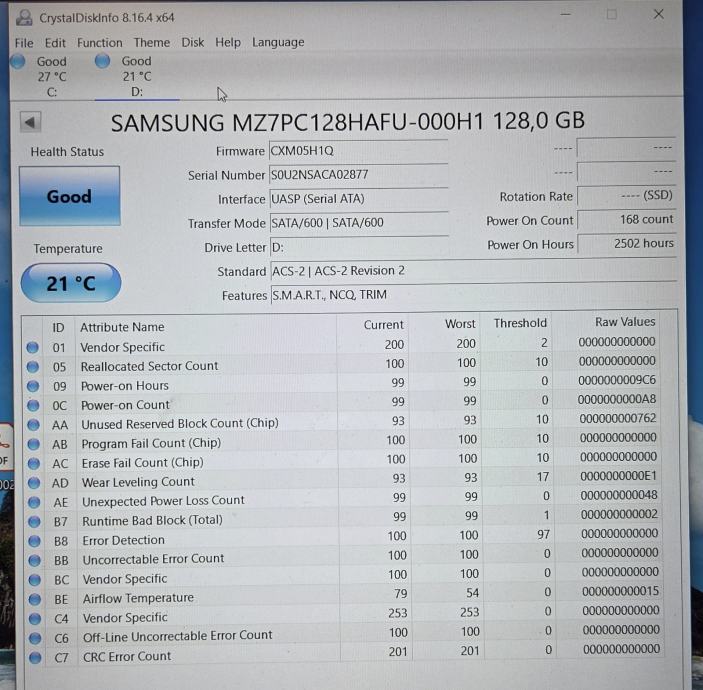Click the ID column header
This screenshot has height=690, width=703.
(58, 328)
